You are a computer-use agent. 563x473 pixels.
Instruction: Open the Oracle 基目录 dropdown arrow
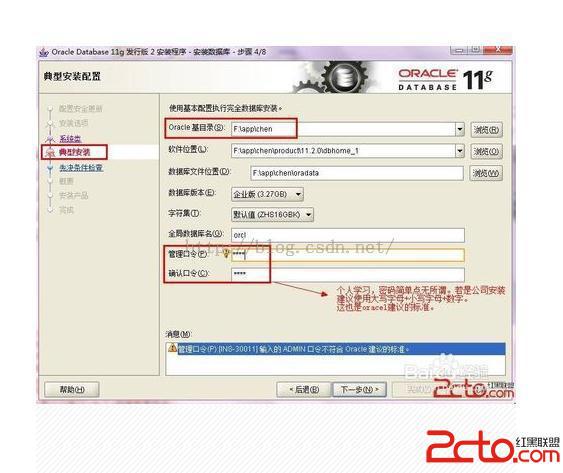[x=460, y=129]
